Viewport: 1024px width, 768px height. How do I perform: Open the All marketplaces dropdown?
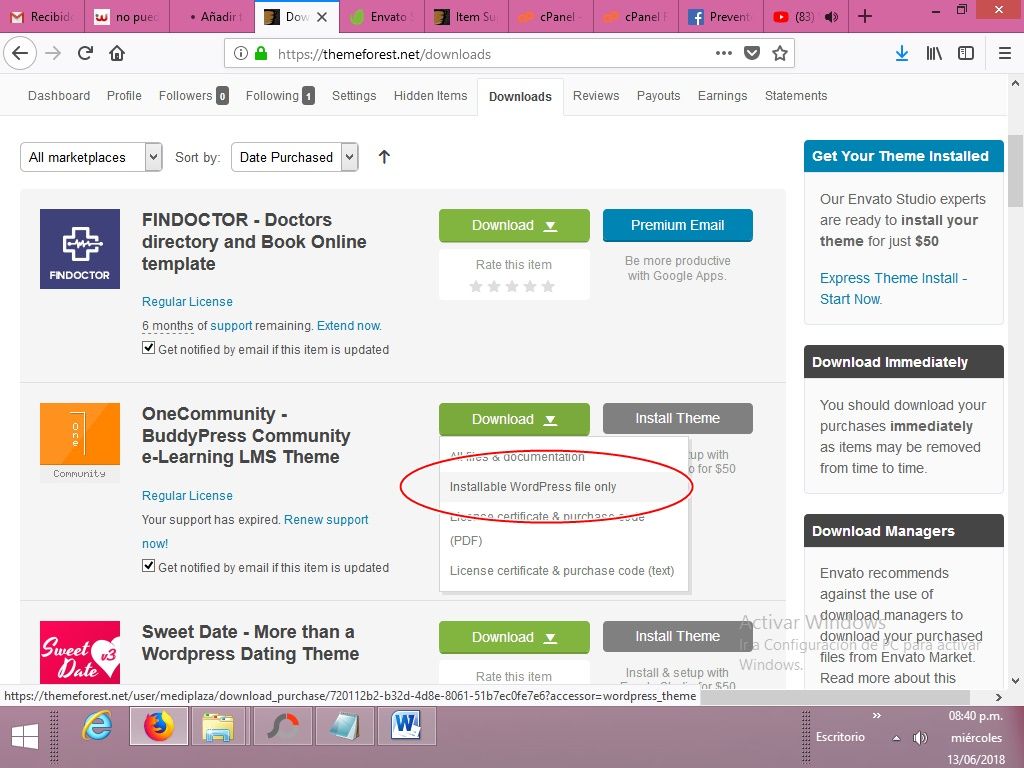(x=91, y=157)
